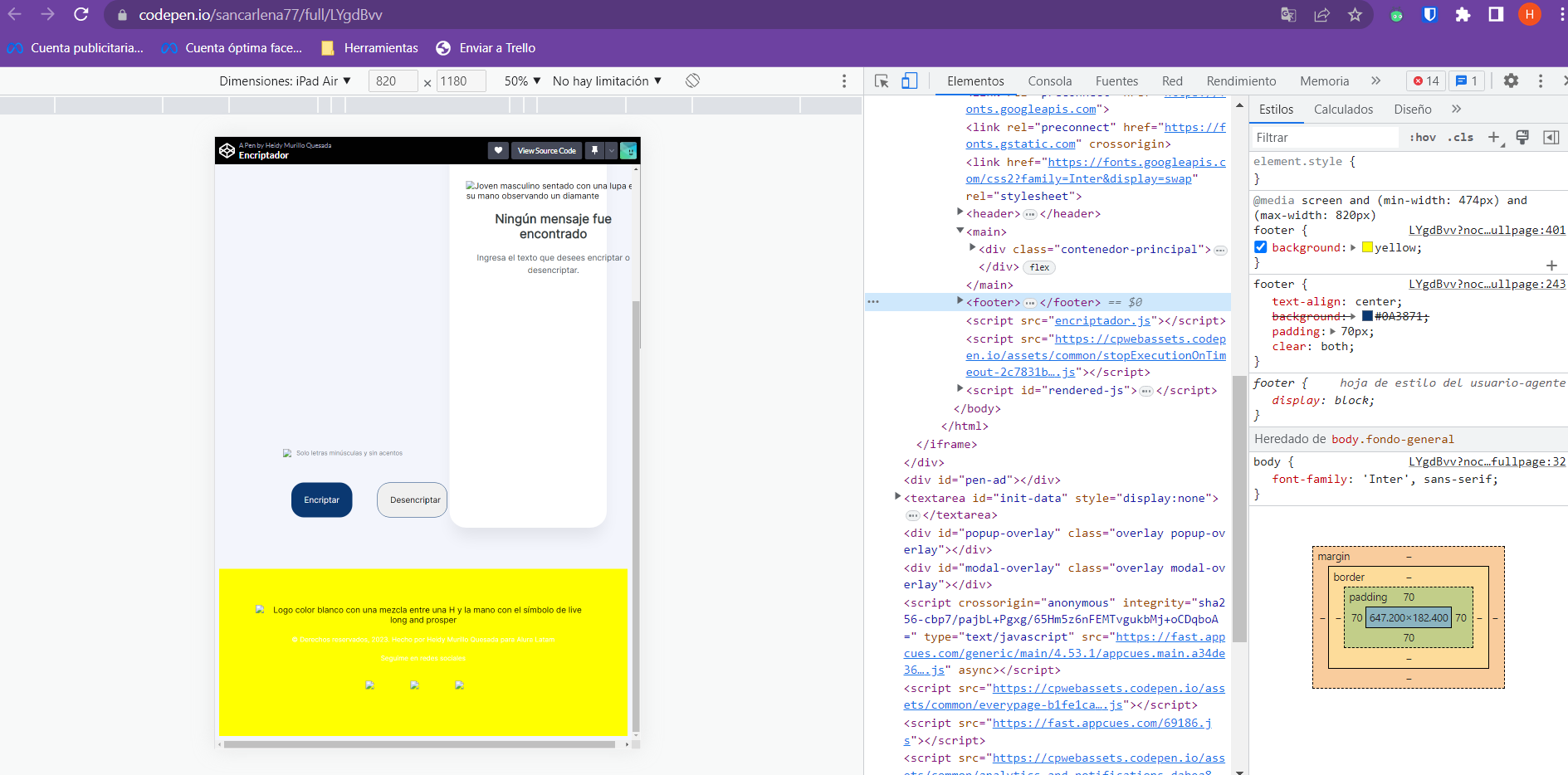Viewport: 1568px width, 775px height.
Task: Add new style rule plus icon
Action: (1494, 137)
